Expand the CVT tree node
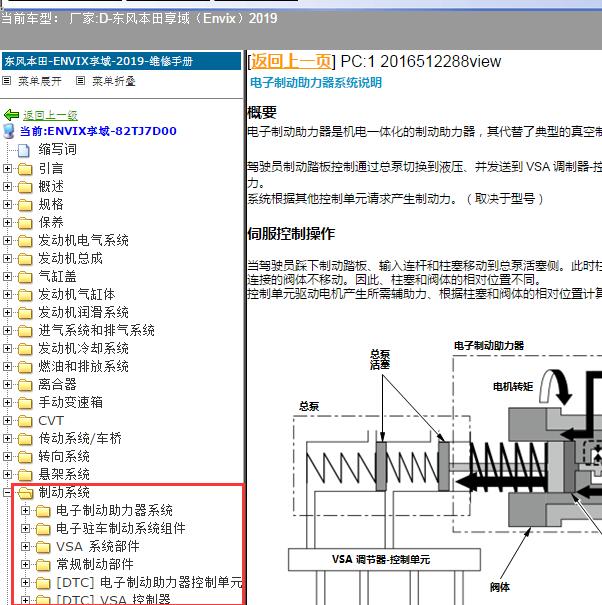The image size is (602, 605). click(7, 421)
